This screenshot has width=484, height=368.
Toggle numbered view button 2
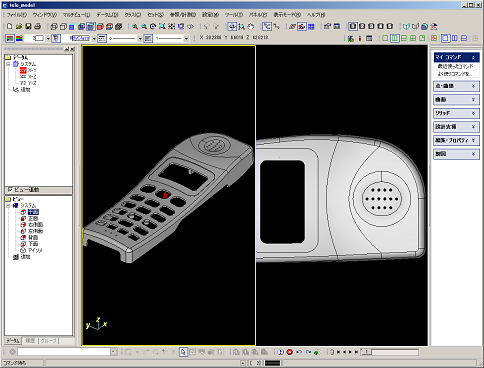[x=362, y=26]
